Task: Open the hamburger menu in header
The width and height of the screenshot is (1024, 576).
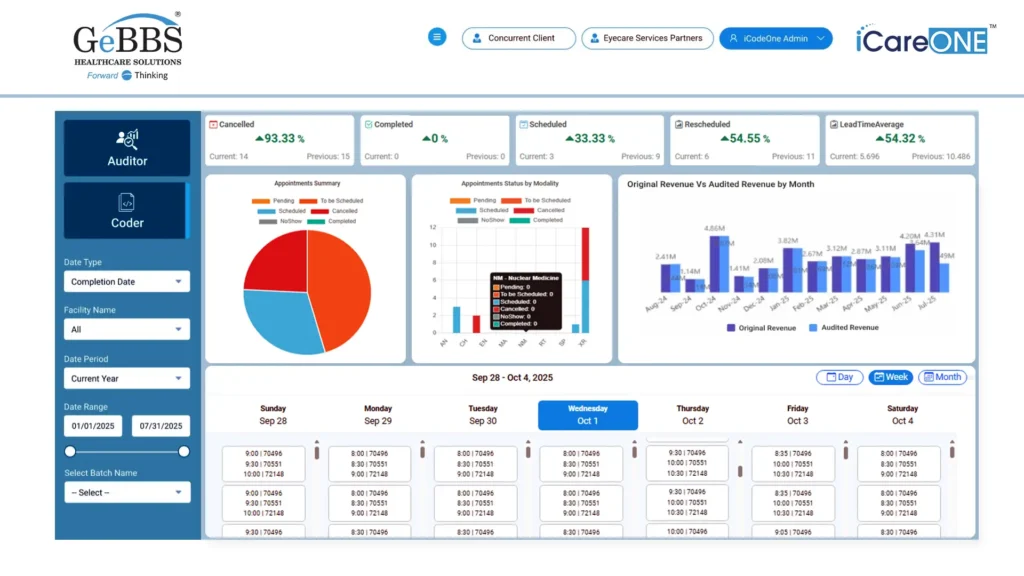Action: pyautogui.click(x=437, y=37)
